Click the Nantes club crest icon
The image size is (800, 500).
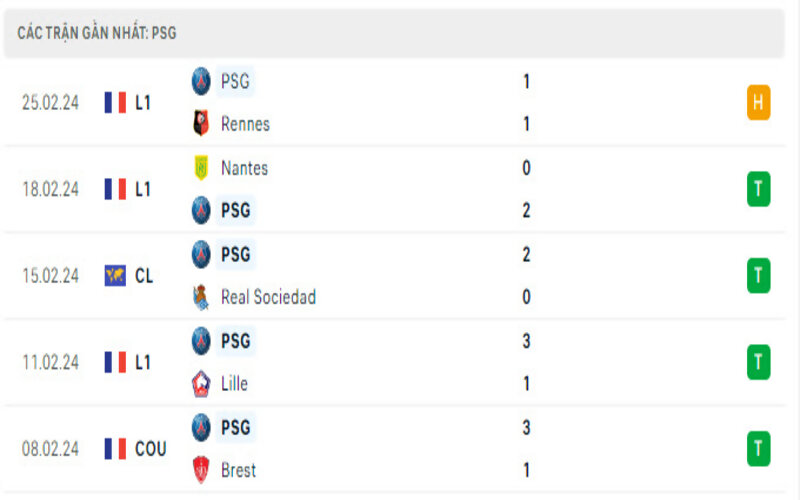202,168
